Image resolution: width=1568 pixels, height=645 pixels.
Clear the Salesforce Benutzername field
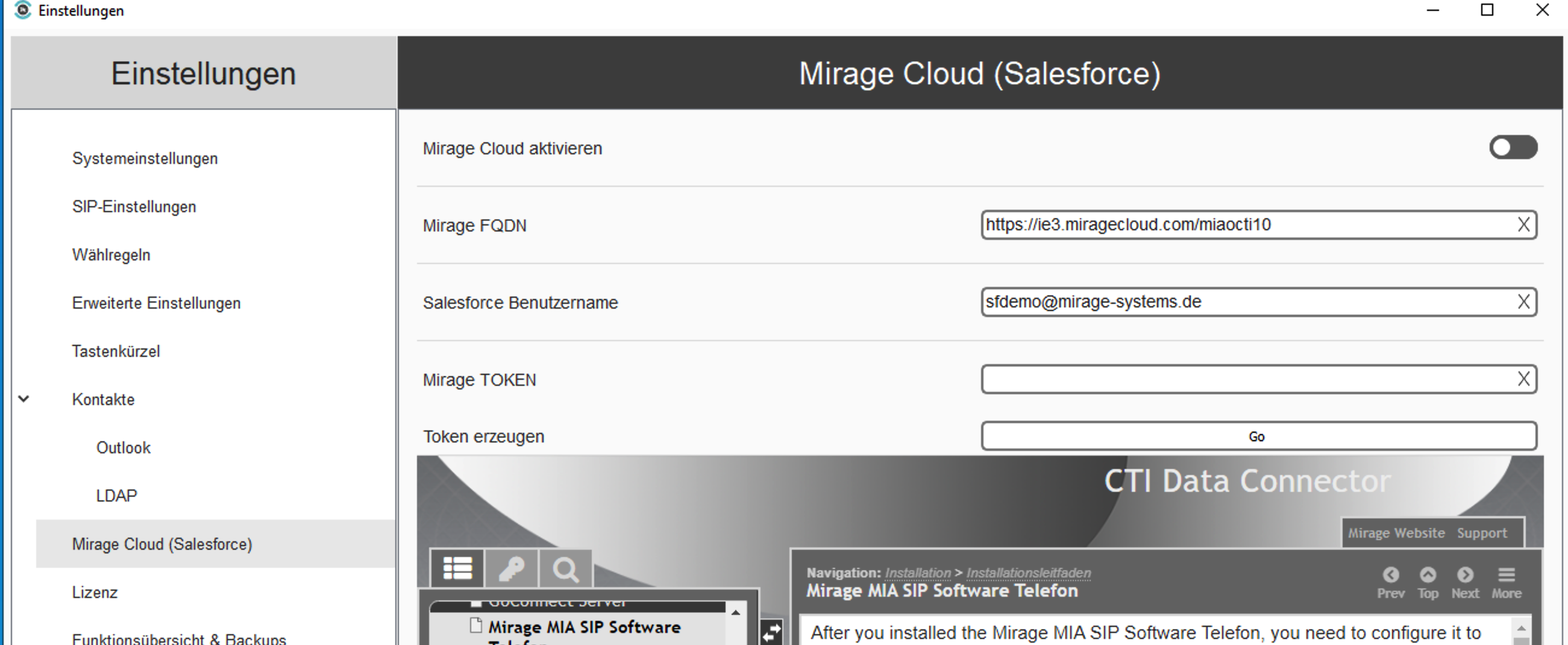click(1523, 302)
